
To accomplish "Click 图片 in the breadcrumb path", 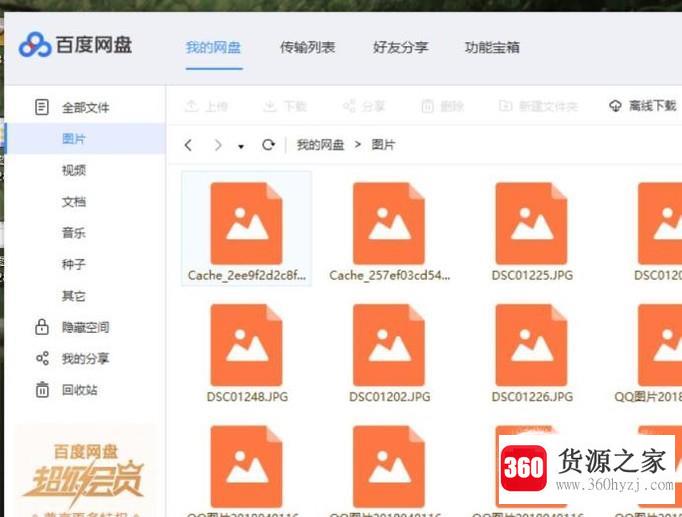I will (x=383, y=145).
